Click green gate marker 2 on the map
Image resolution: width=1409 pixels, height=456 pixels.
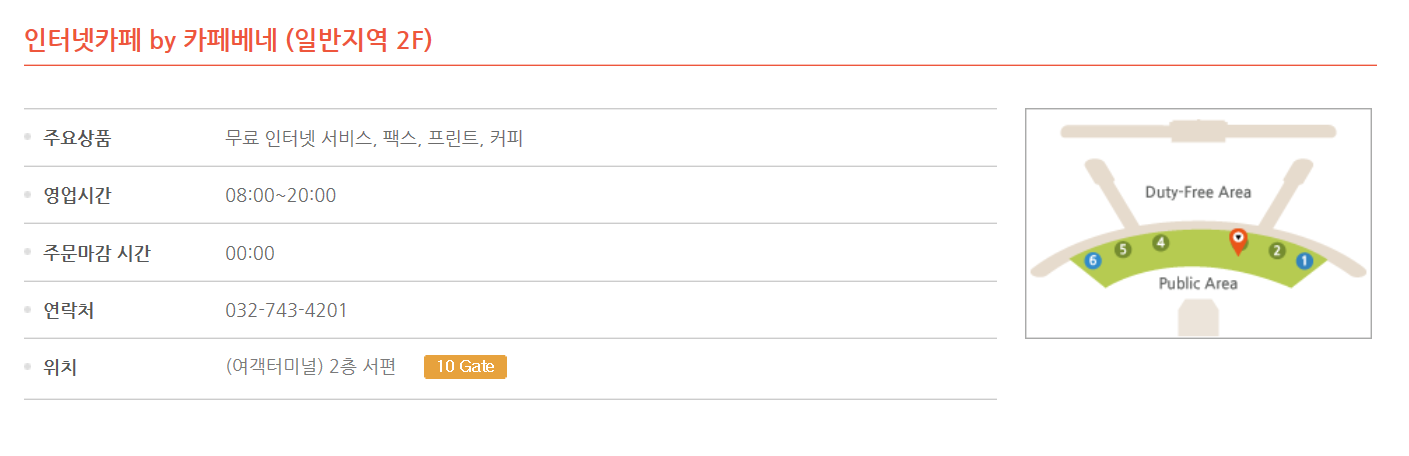pyautogui.click(x=1276, y=251)
